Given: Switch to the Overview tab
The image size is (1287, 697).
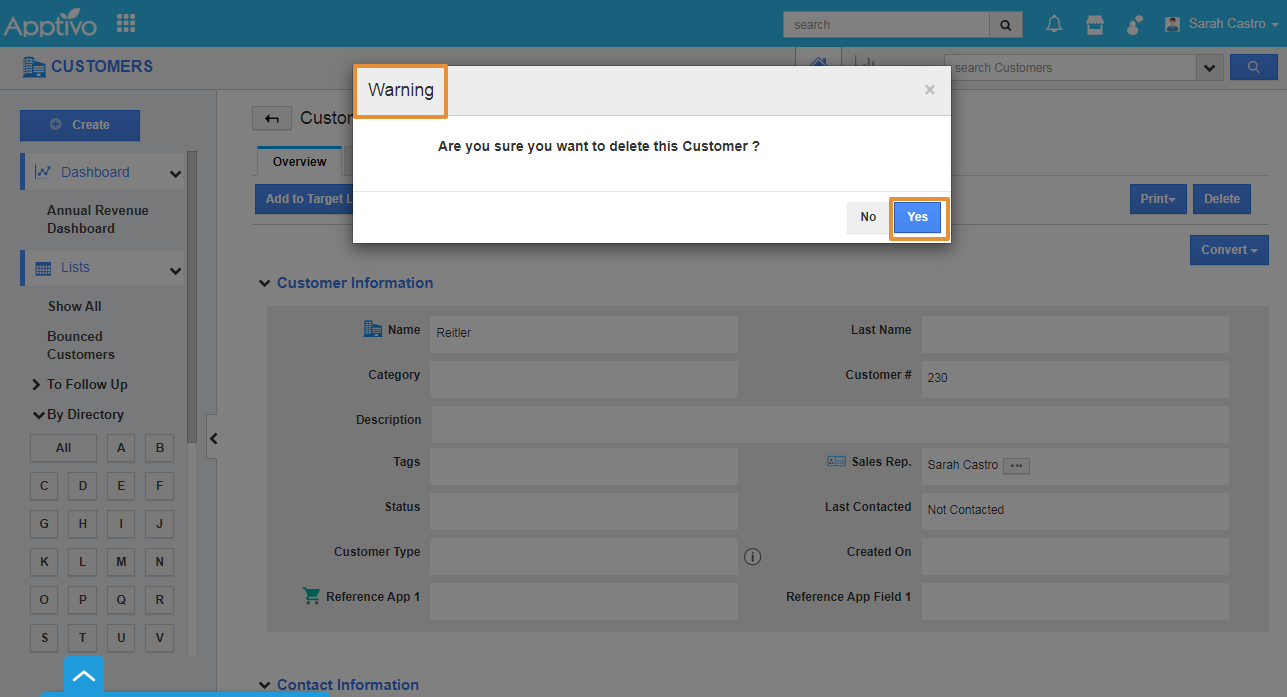Looking at the screenshot, I should coord(299,162).
